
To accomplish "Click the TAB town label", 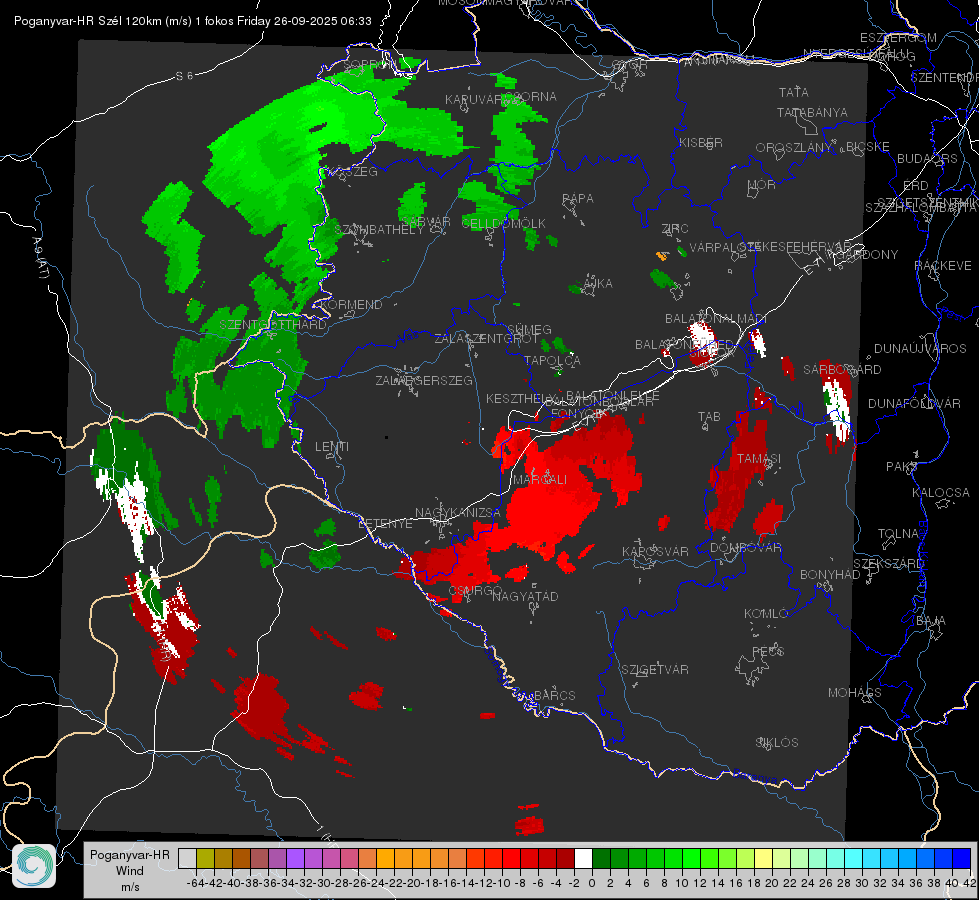I will [x=709, y=417].
